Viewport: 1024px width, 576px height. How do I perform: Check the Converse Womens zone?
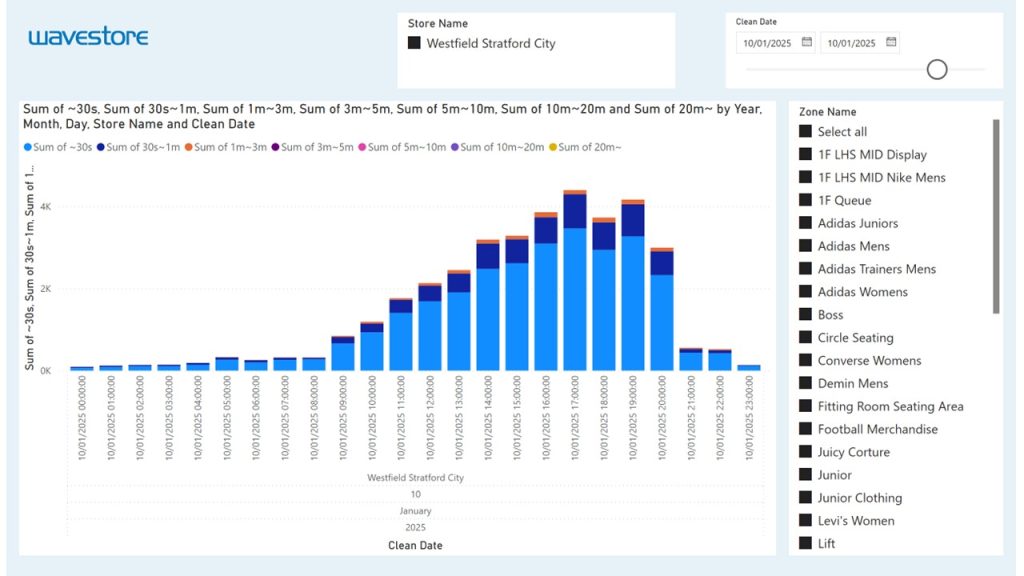[x=805, y=360]
